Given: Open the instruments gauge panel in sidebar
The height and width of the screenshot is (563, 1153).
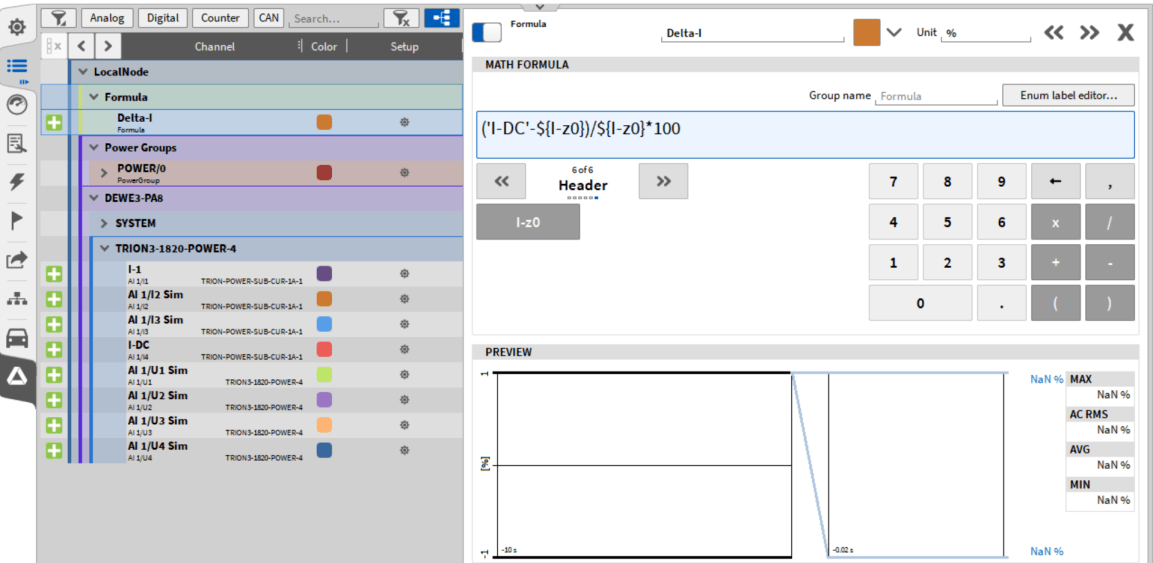Looking at the screenshot, I should [x=17, y=105].
